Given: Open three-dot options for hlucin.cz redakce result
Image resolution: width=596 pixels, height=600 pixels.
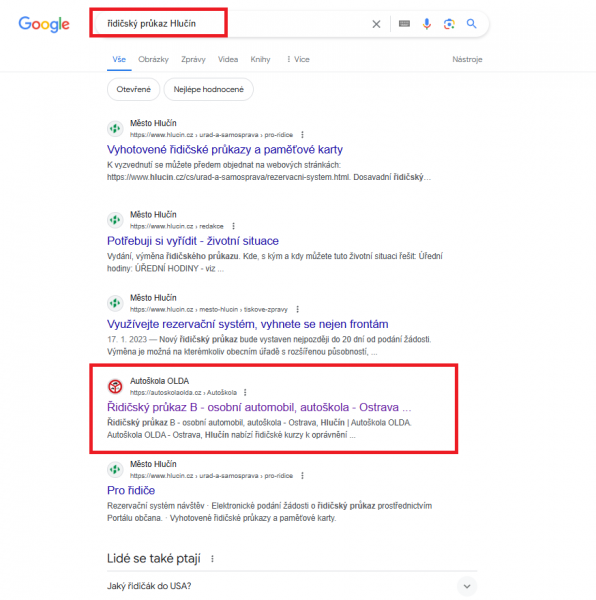Looking at the screenshot, I should (x=233, y=226).
